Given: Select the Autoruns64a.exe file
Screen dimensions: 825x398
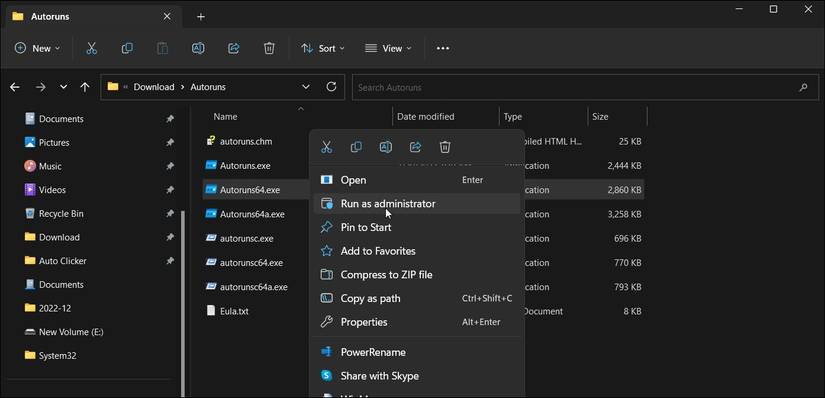Looking at the screenshot, I should 252,214.
